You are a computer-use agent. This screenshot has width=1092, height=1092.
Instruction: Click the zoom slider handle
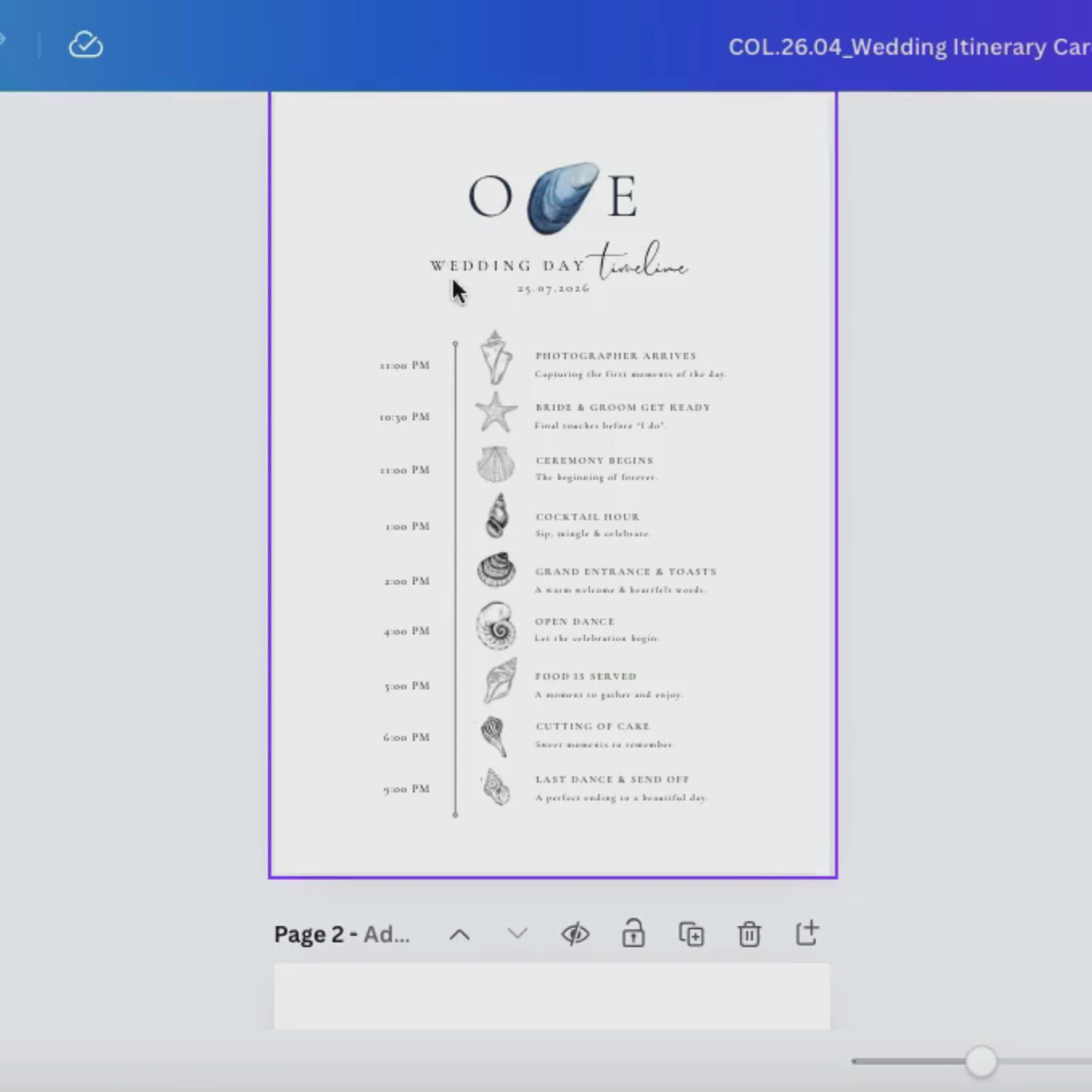(x=981, y=1061)
